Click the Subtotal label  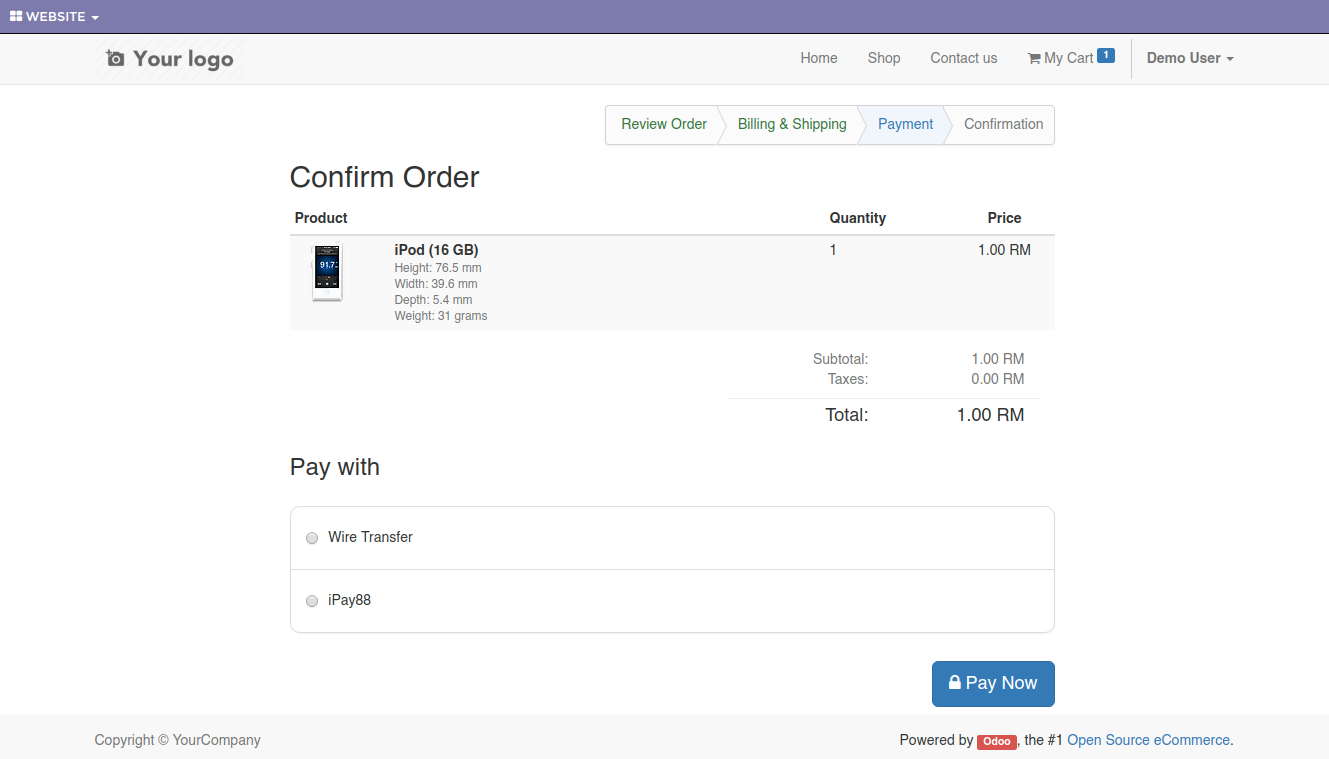pyautogui.click(x=840, y=359)
